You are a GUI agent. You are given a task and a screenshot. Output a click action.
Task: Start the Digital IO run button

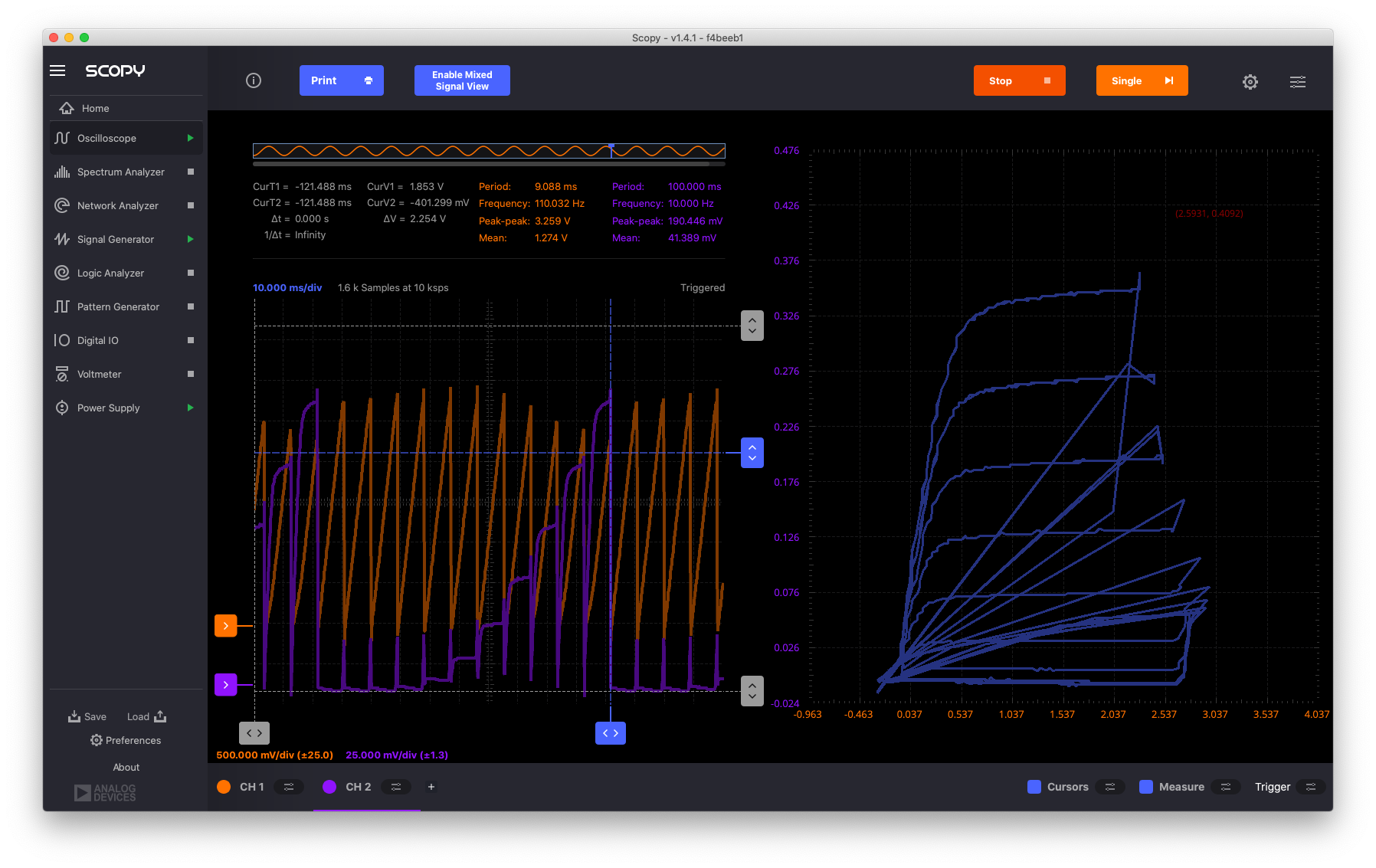point(191,340)
